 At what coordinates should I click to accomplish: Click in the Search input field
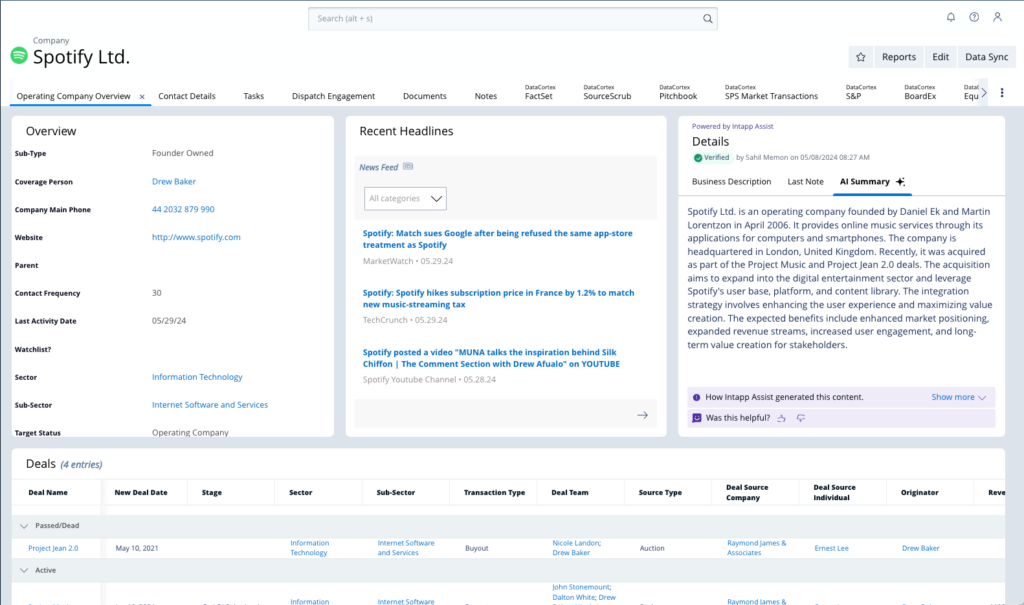coord(508,18)
